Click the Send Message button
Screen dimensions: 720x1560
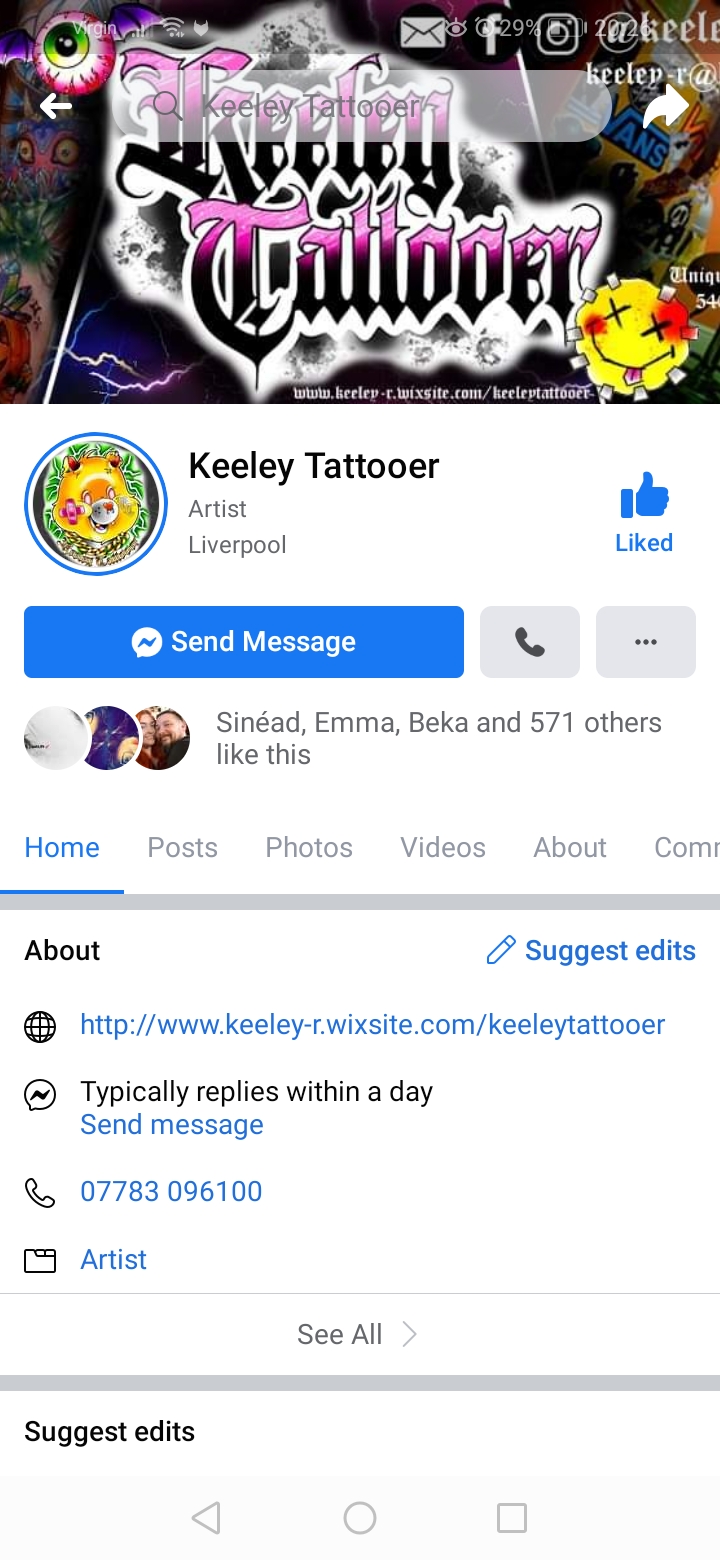click(x=244, y=642)
